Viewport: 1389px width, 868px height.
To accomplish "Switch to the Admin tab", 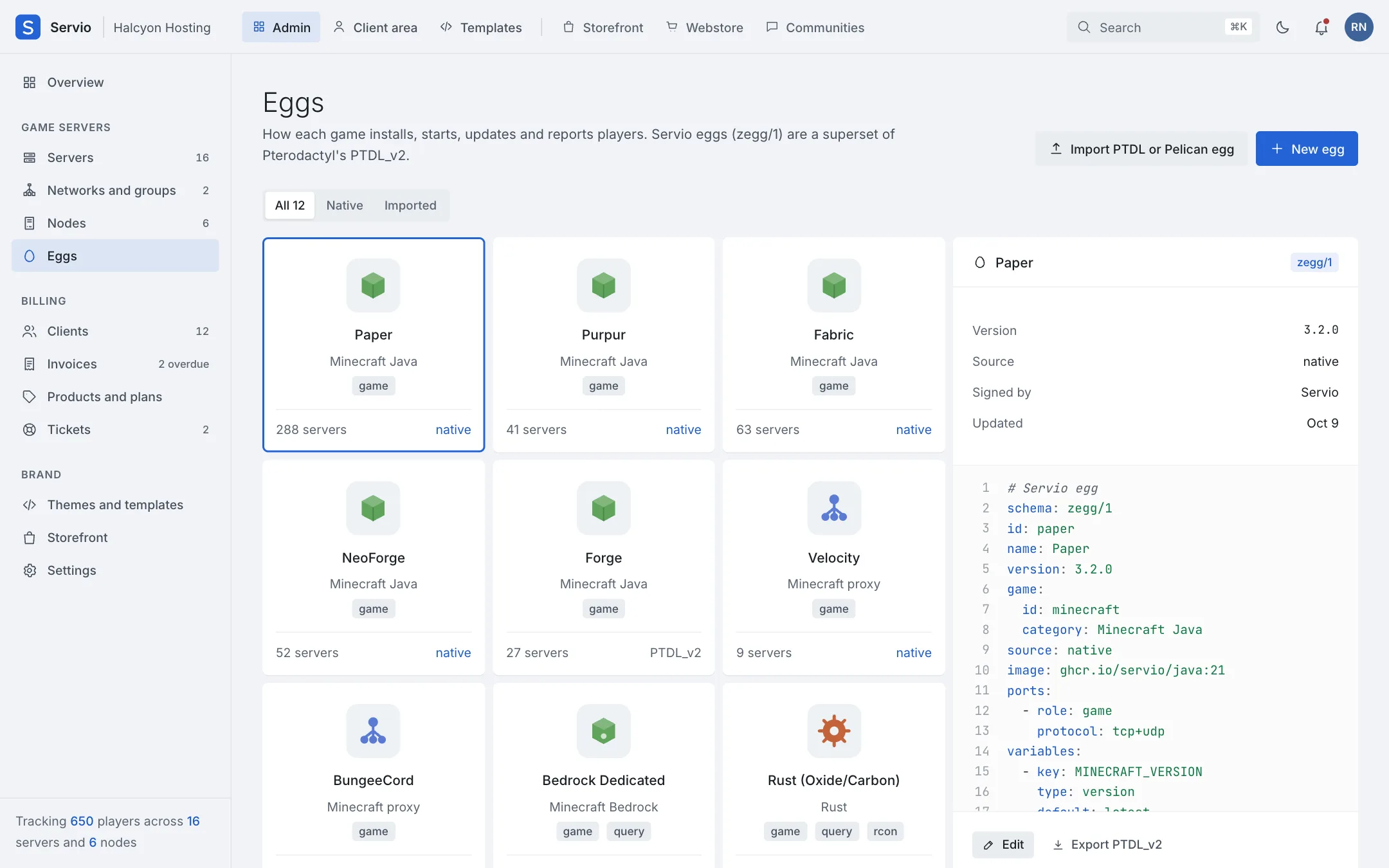I will (x=281, y=27).
